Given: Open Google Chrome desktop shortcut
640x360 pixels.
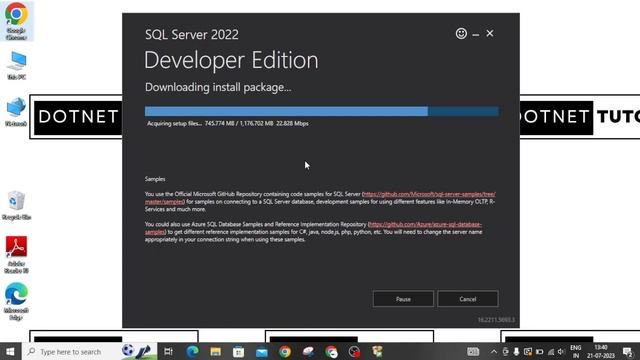Looking at the screenshot, I should [x=16, y=21].
